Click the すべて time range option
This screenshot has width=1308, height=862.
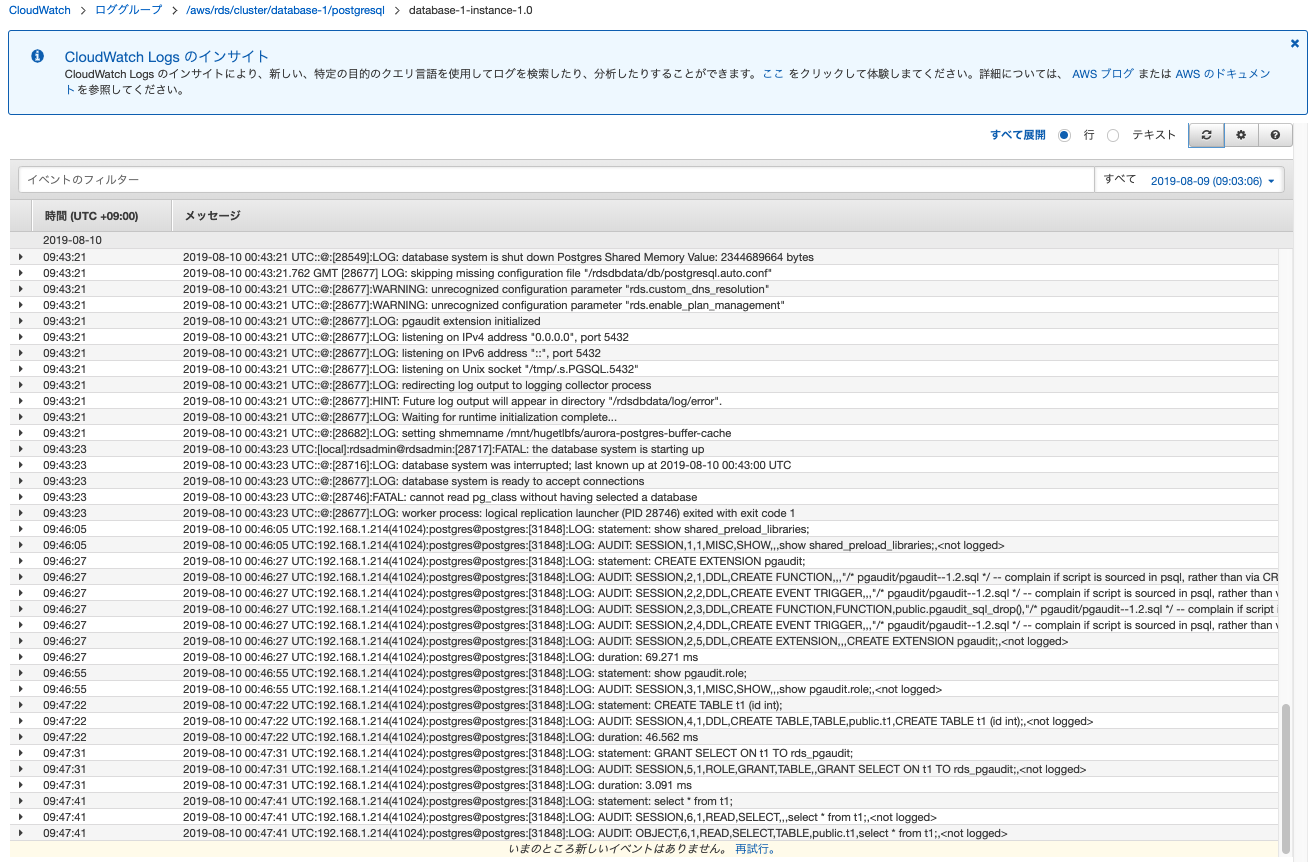(1120, 180)
